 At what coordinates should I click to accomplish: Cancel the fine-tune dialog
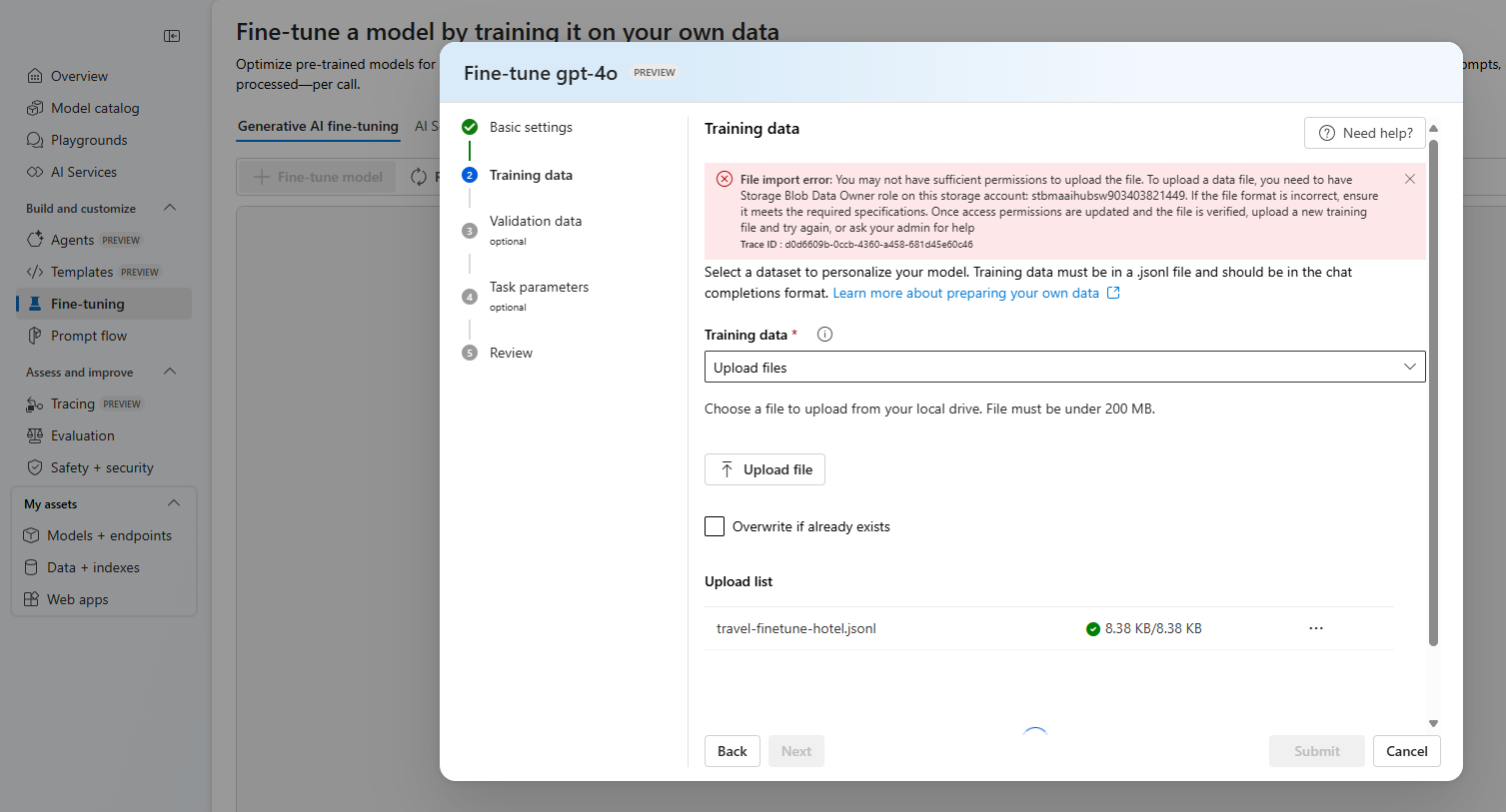point(1407,751)
